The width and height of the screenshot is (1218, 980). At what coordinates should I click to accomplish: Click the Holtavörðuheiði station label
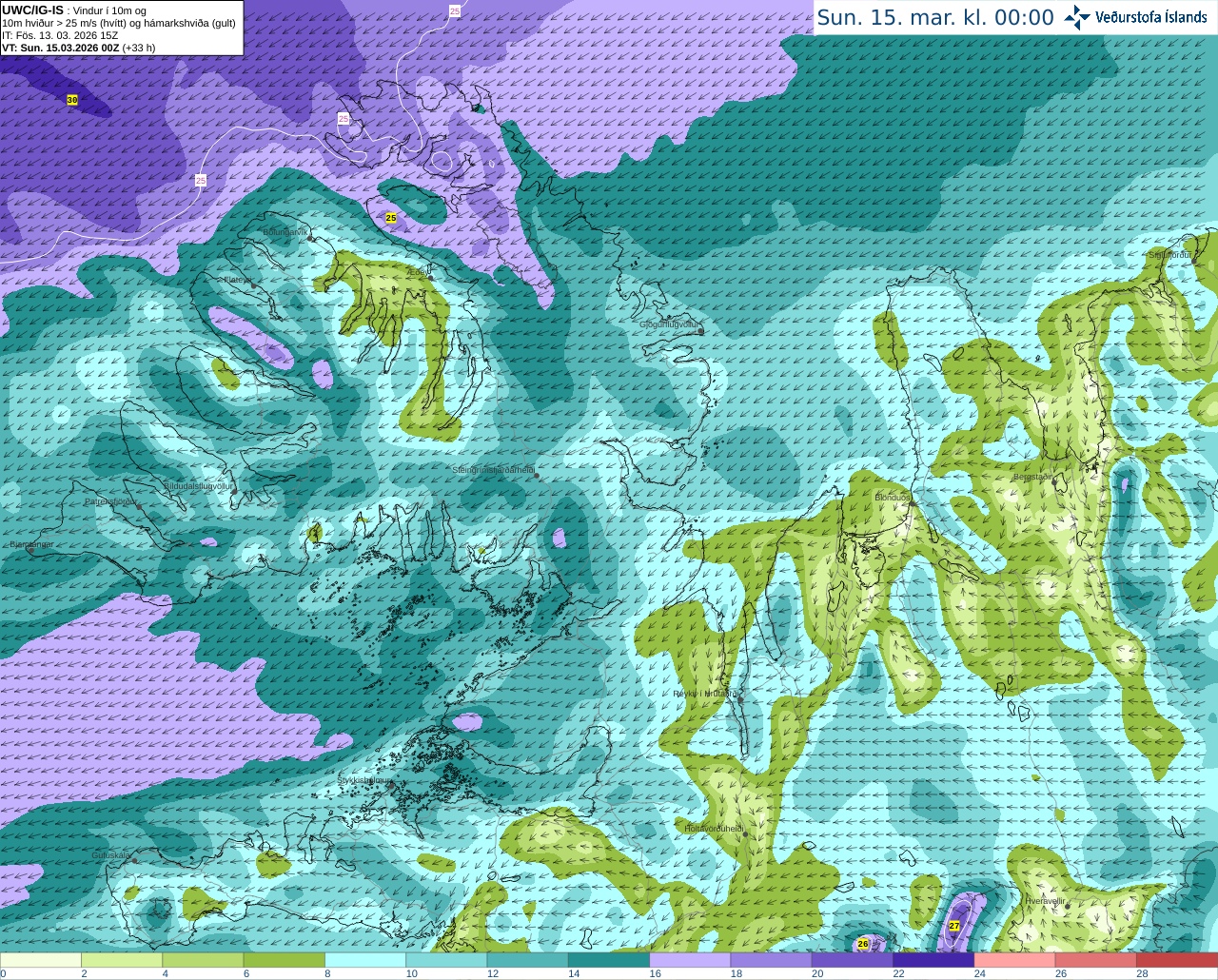click(714, 829)
